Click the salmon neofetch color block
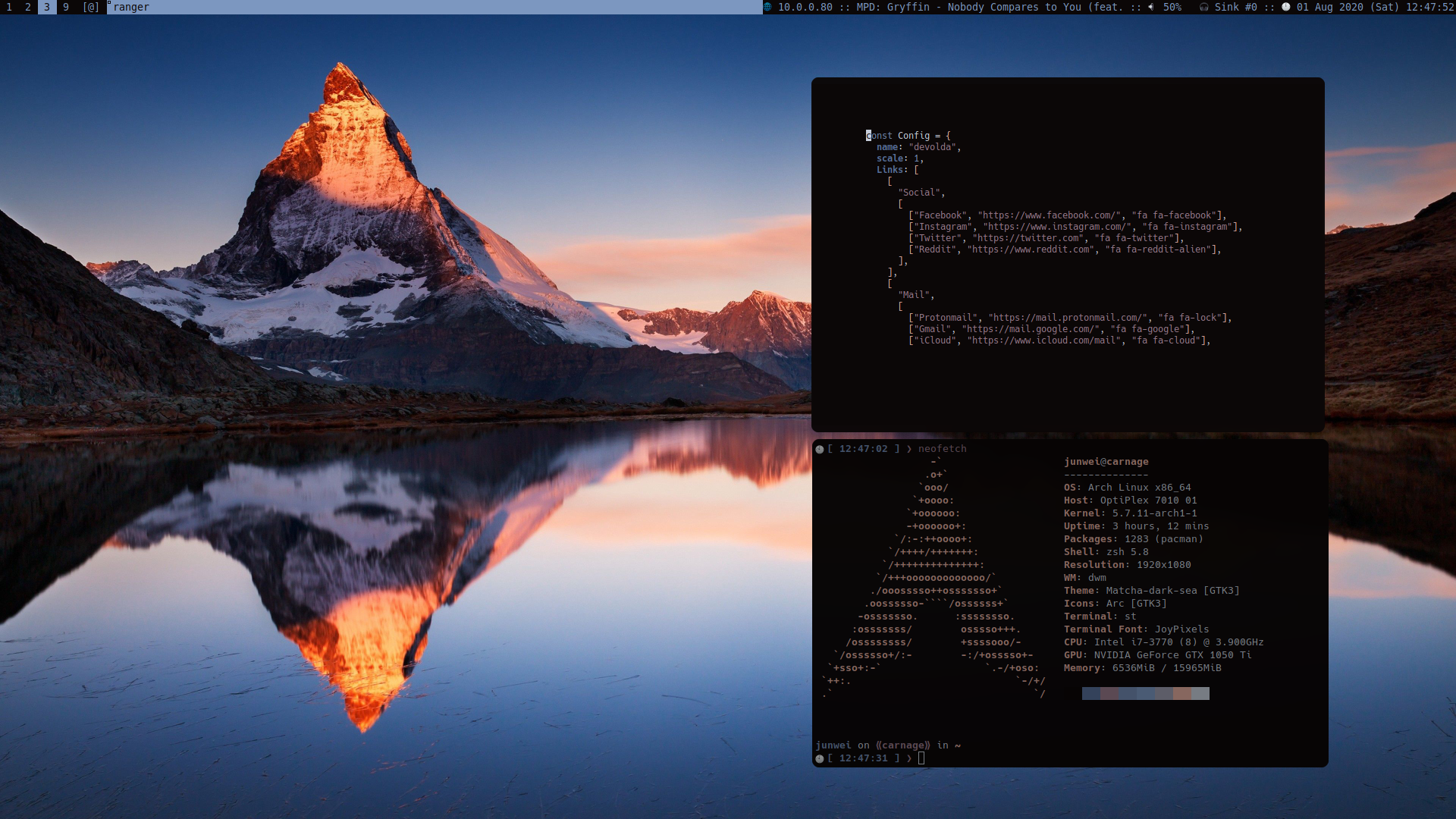 (x=1182, y=693)
